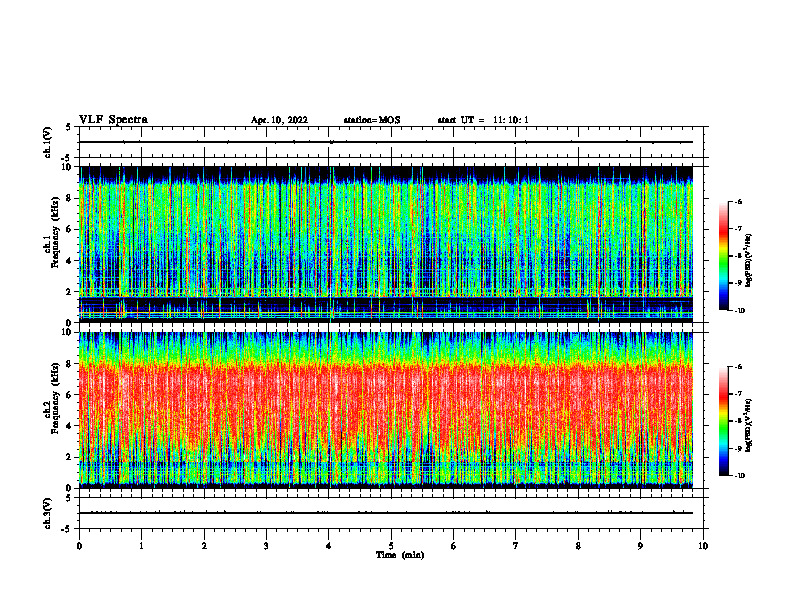This screenshot has width=792, height=612.
Task: Select ch.2 frequency axis "6" kHz tick label
Action: point(69,395)
